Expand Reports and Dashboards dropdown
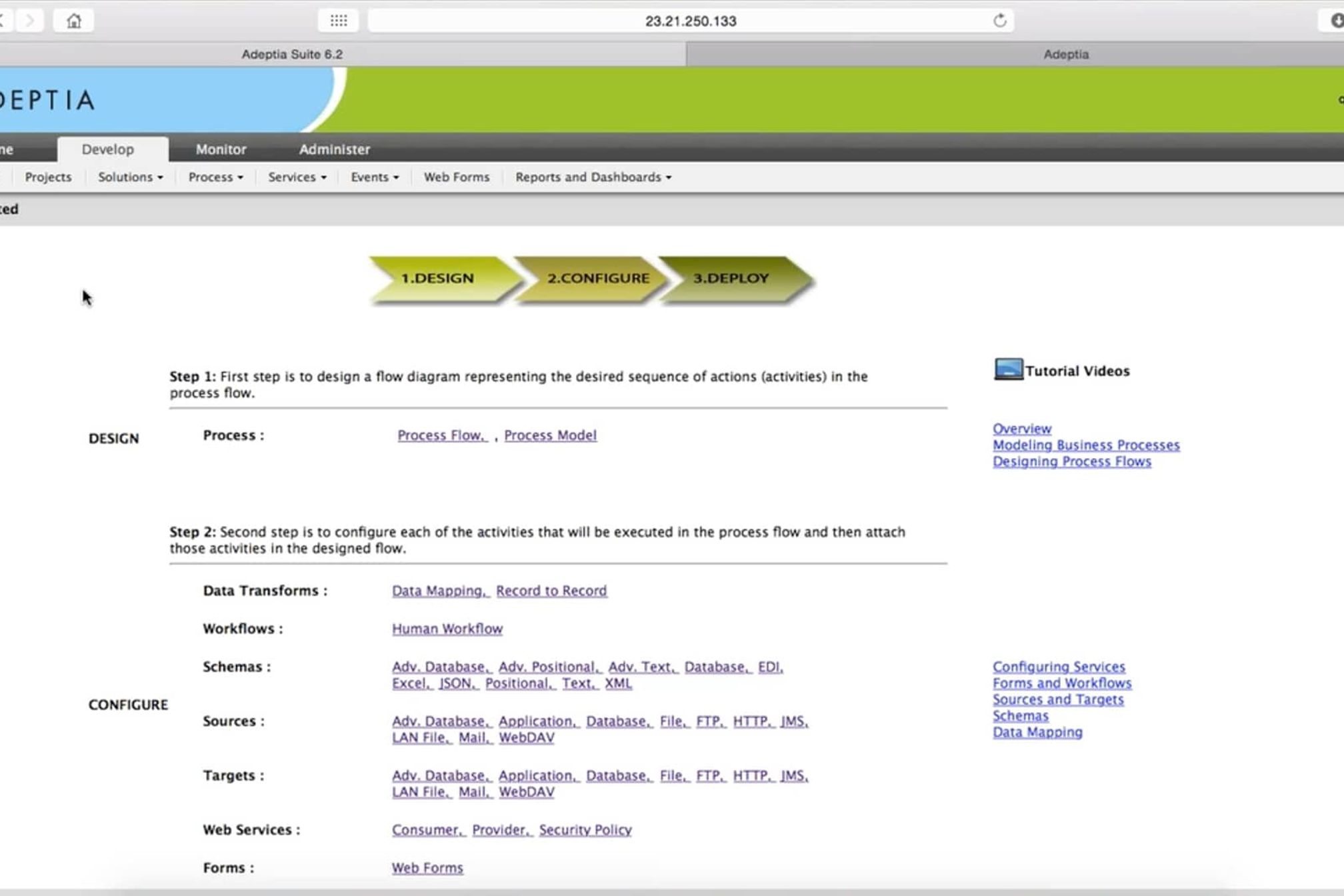The width and height of the screenshot is (1344, 896). (x=593, y=177)
